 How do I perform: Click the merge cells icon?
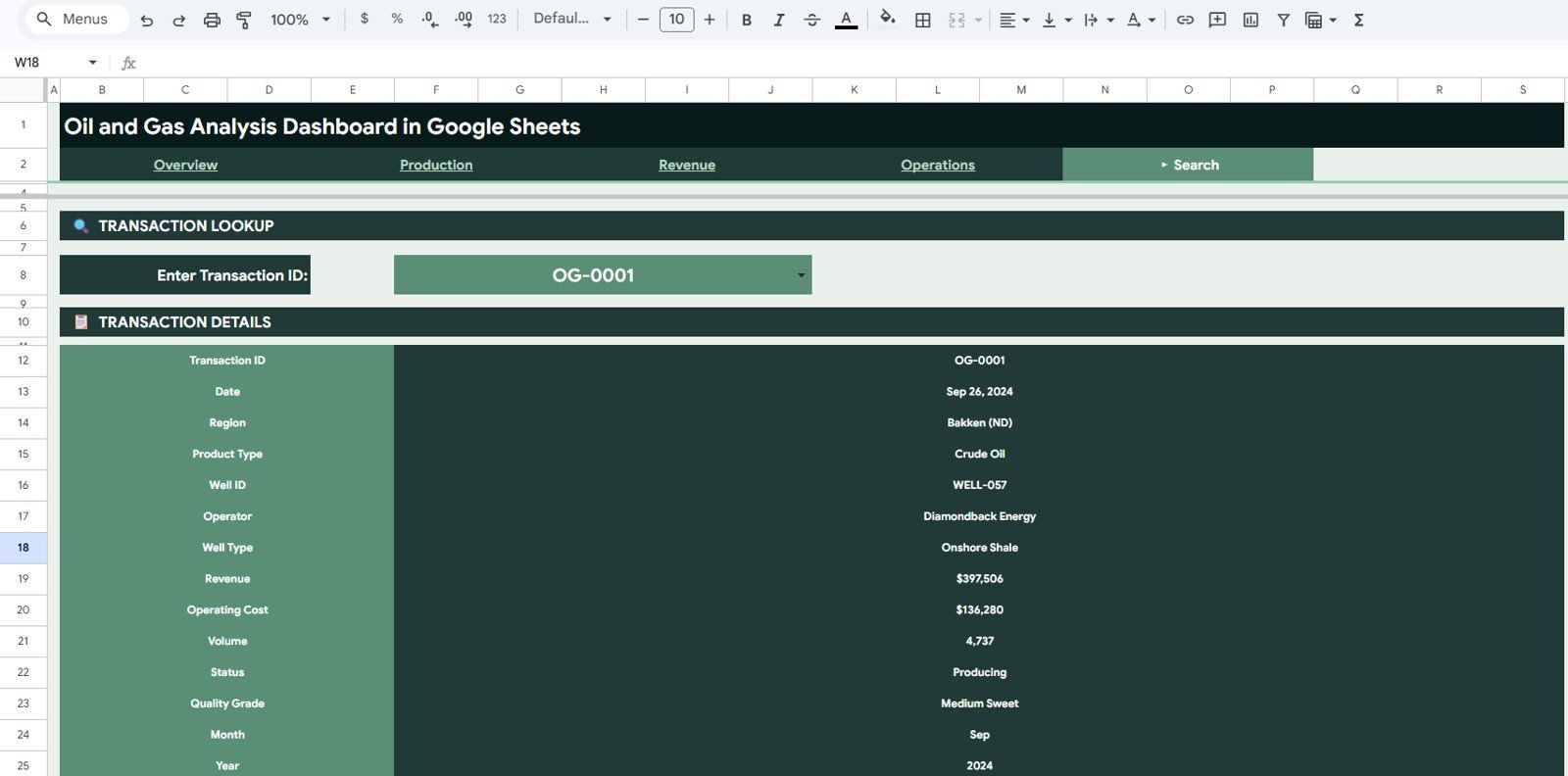click(957, 20)
